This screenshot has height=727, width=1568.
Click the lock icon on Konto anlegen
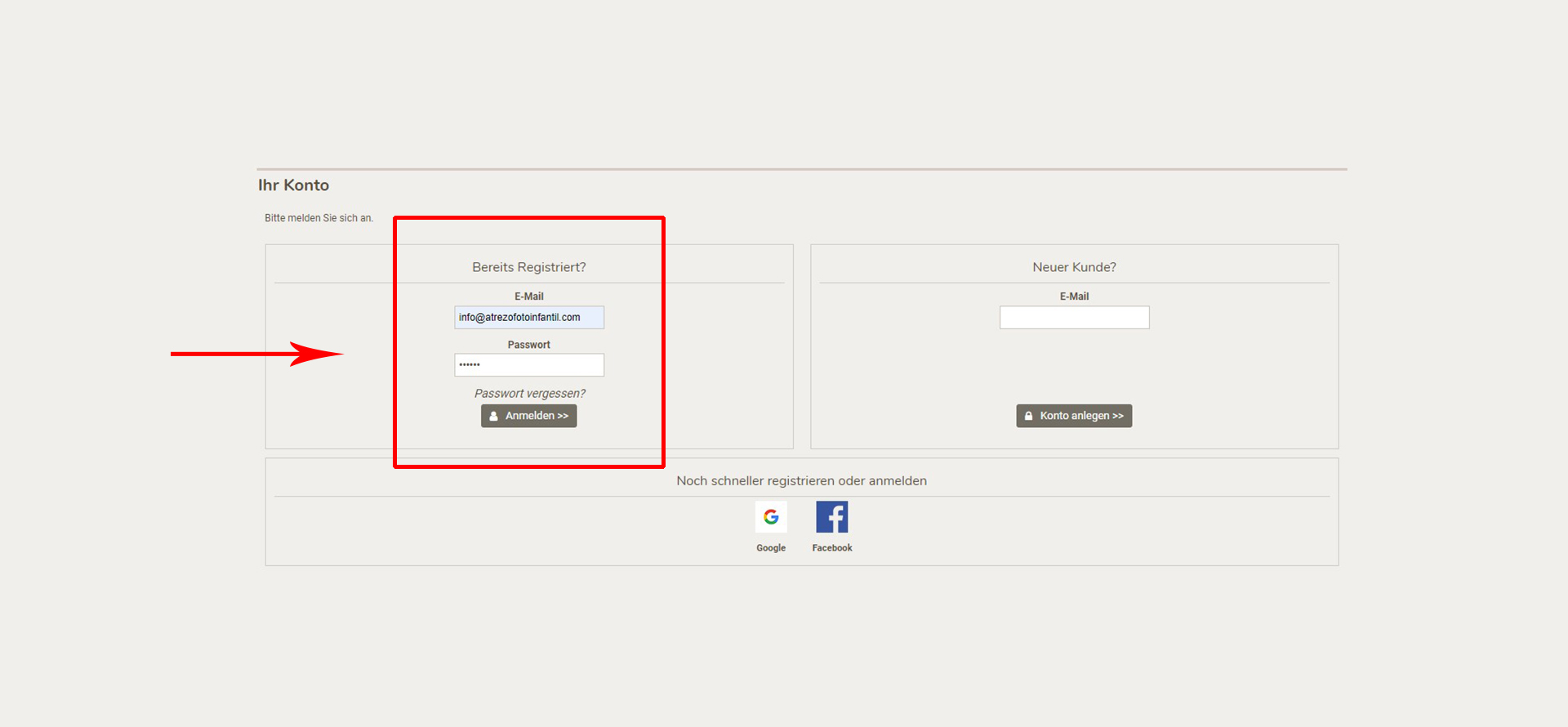click(1028, 417)
